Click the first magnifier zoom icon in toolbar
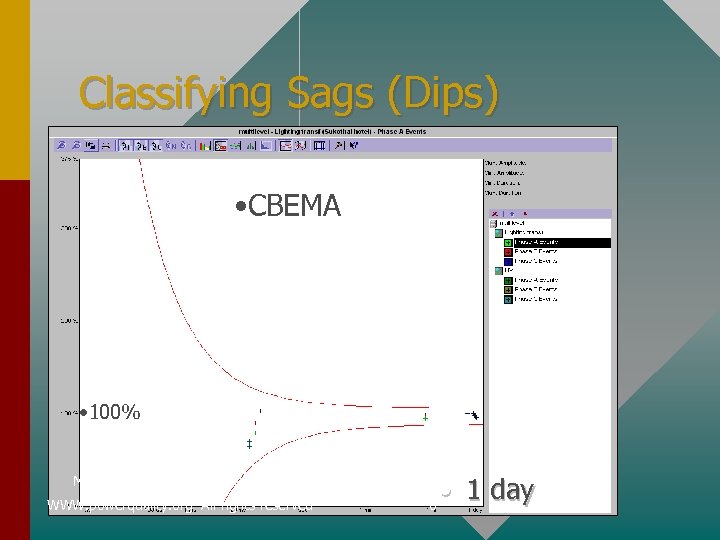Image resolution: width=720 pixels, height=540 pixels. pos(61,146)
